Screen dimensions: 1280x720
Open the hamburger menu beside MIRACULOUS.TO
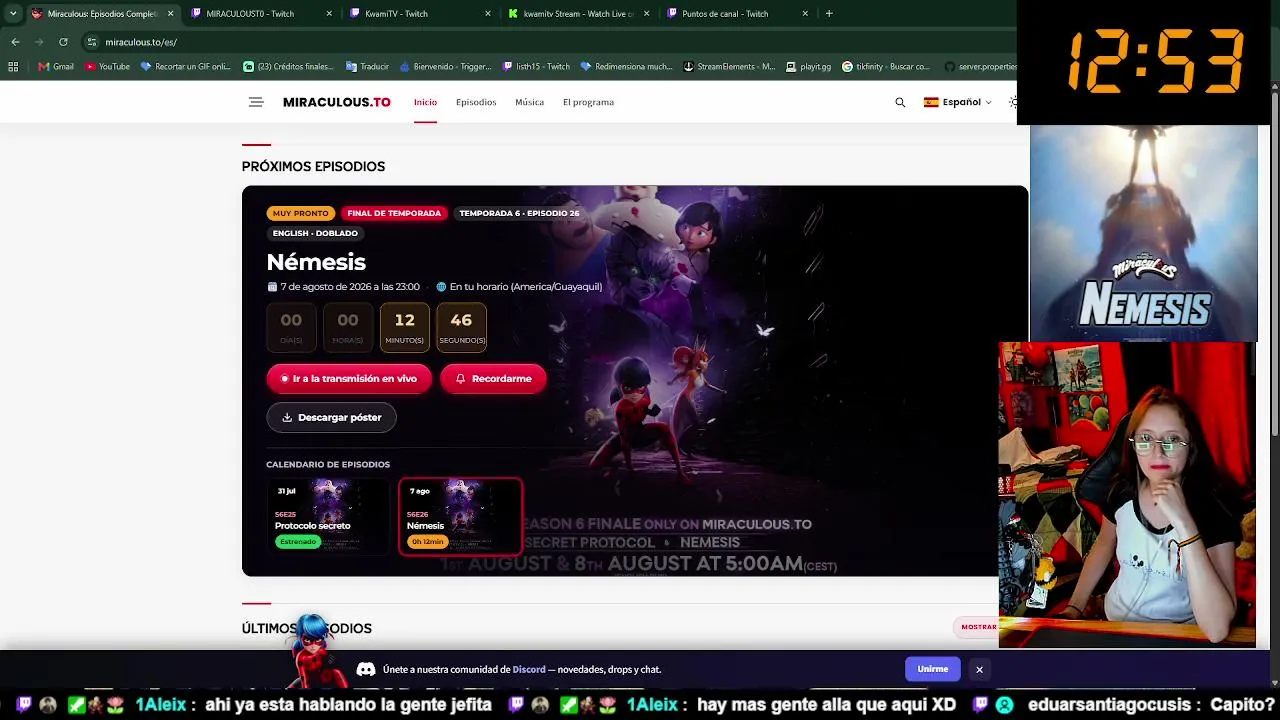pyautogui.click(x=256, y=102)
